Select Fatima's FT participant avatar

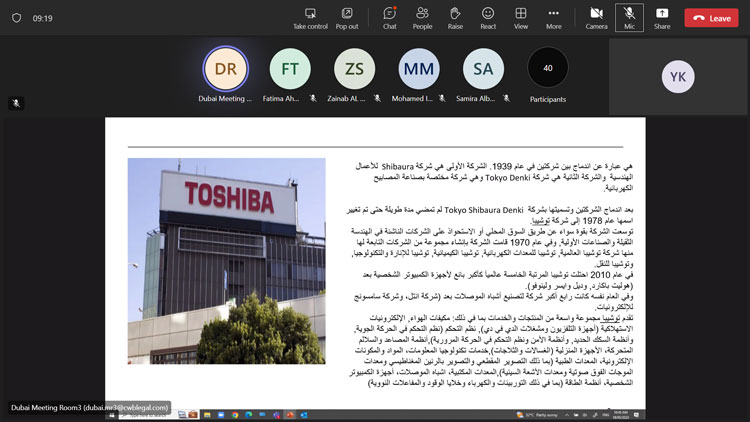290,68
